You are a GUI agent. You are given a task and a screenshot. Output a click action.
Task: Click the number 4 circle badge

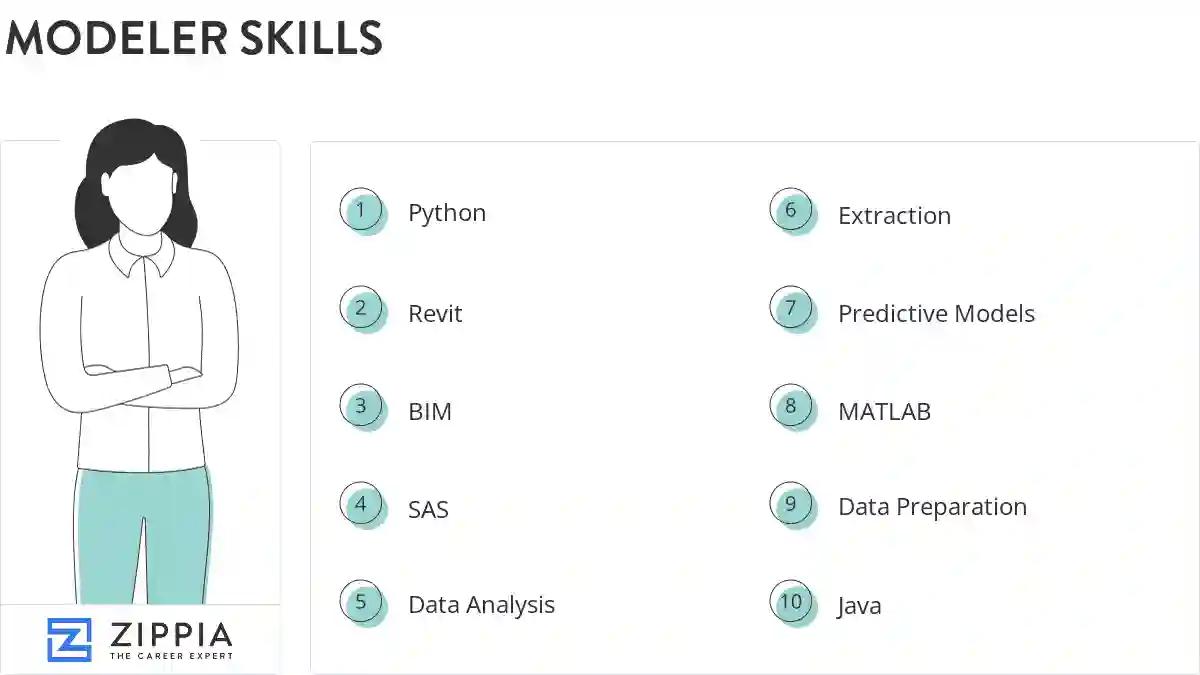(x=362, y=505)
